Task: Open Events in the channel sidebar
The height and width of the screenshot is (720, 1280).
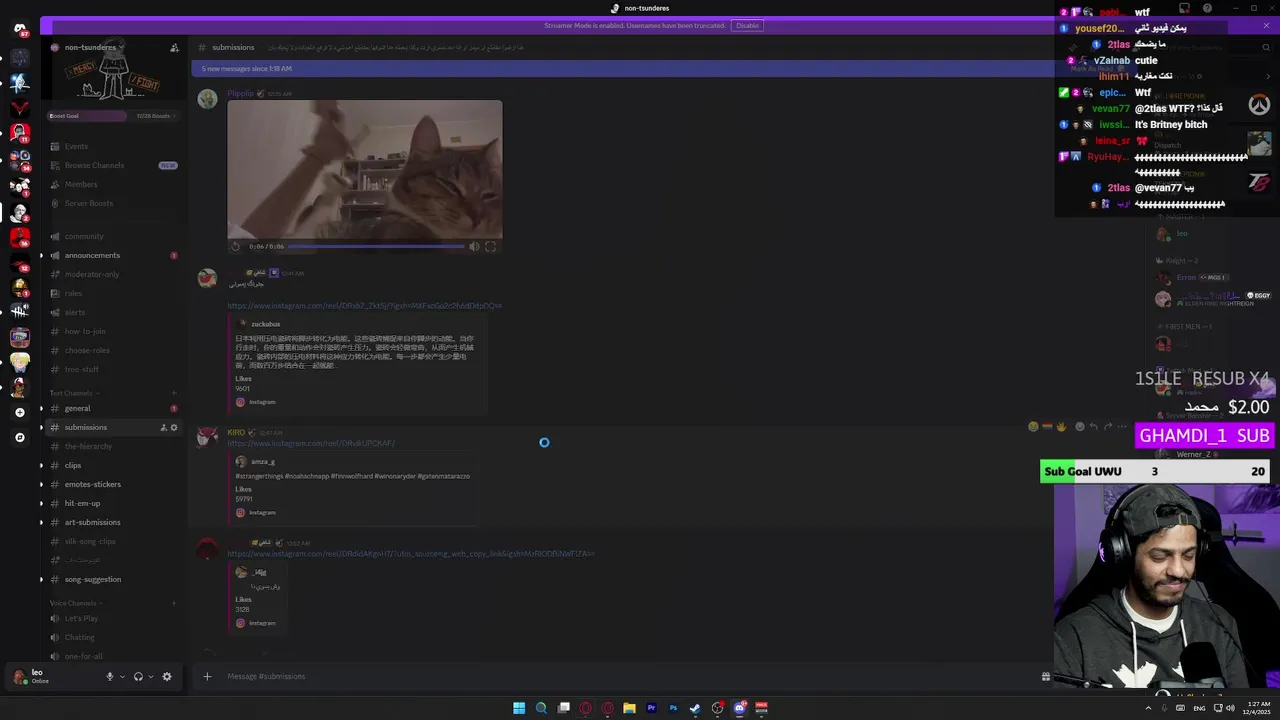Action: coord(113,146)
